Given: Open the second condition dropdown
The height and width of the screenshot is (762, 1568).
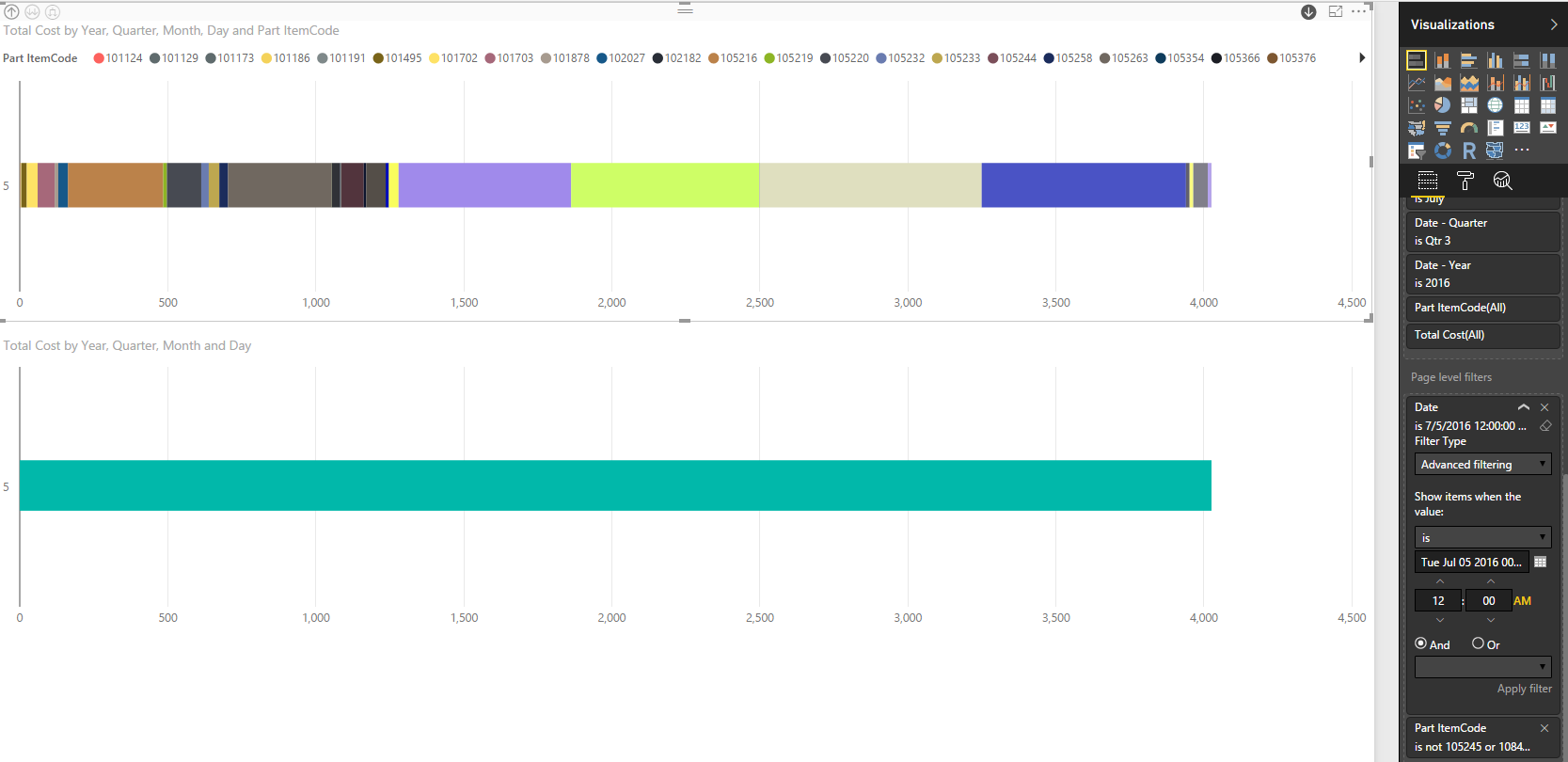Looking at the screenshot, I should [x=1482, y=667].
